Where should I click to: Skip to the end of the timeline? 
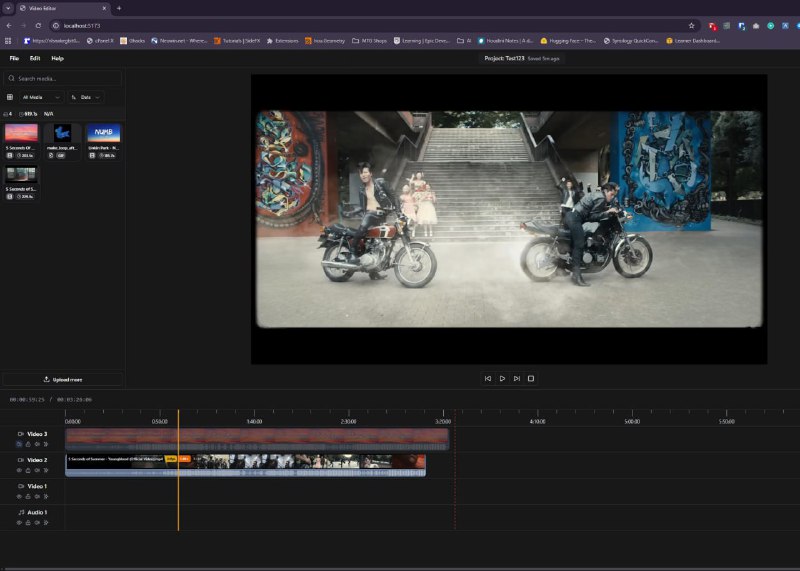coord(516,378)
